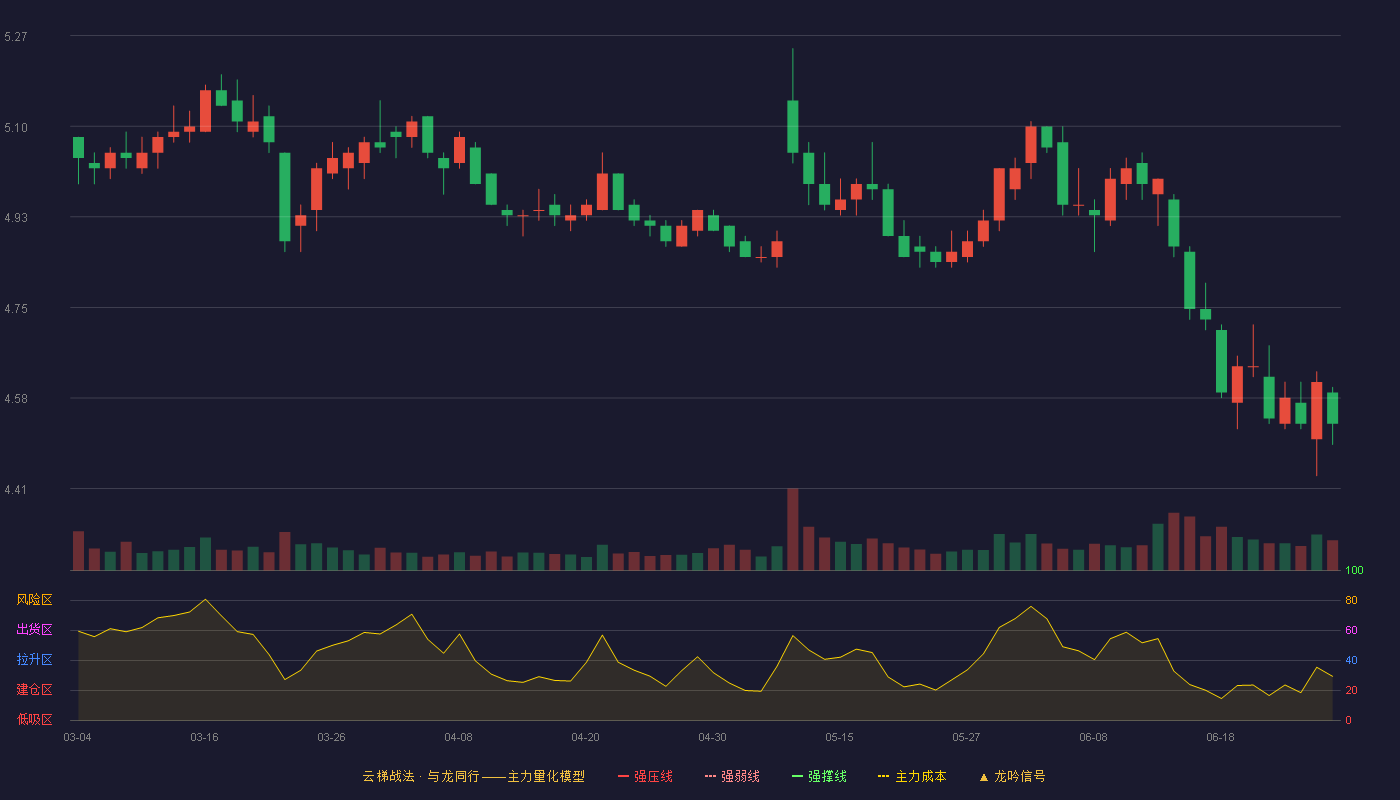Click the green 100 indicator axis value
The height and width of the screenshot is (800, 1400).
point(1354,571)
